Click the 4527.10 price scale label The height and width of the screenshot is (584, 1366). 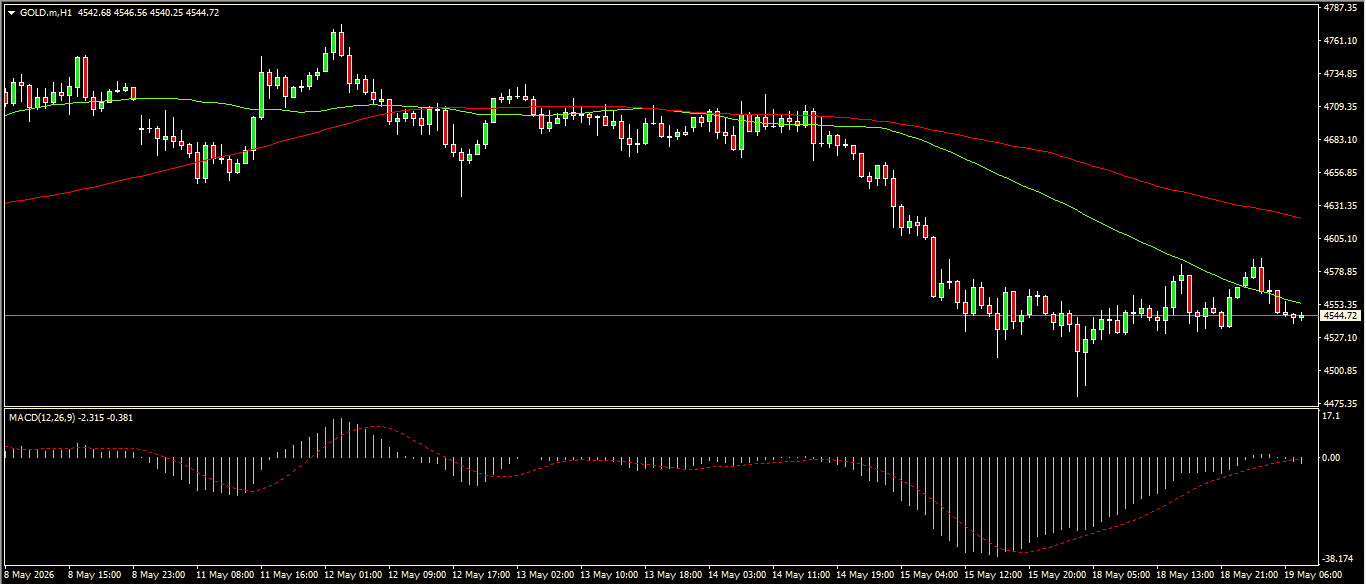[1339, 338]
